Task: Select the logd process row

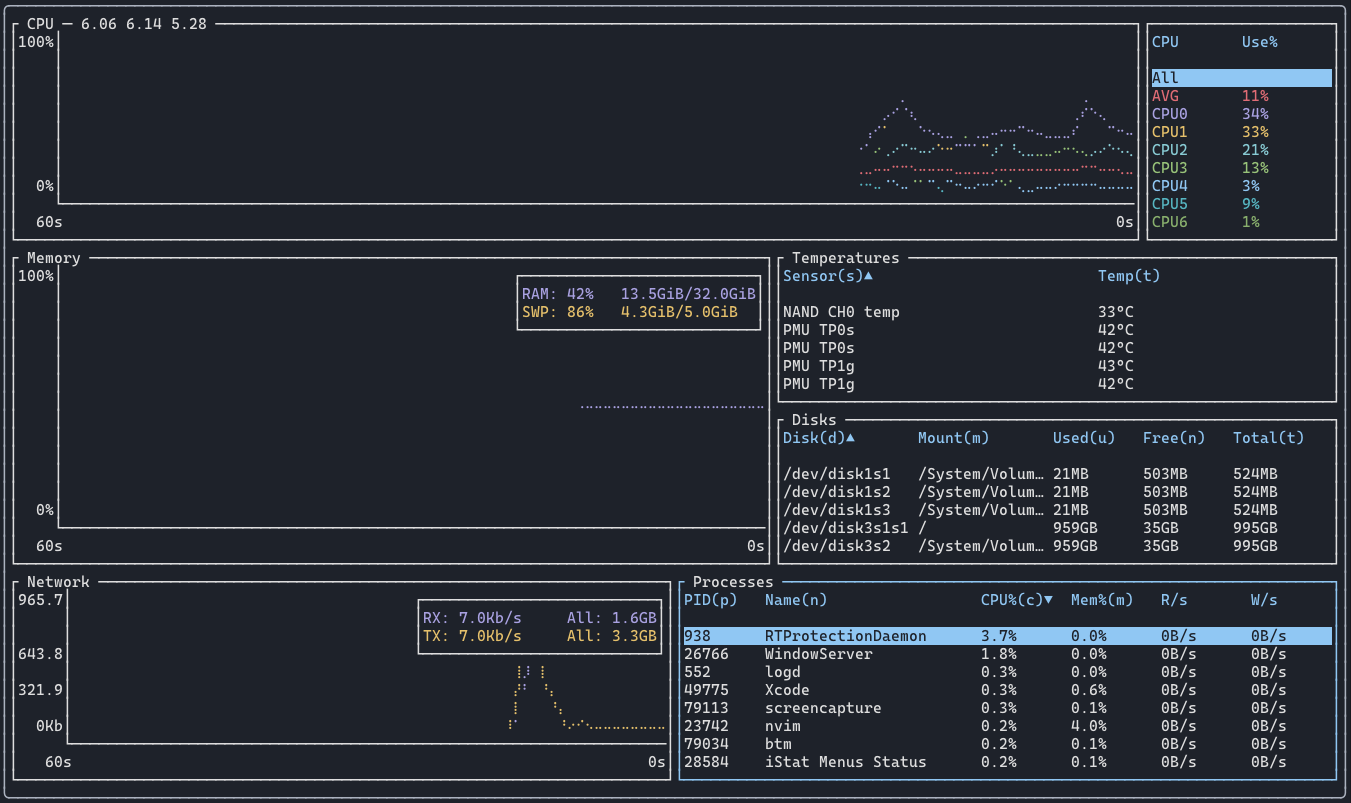Action: point(1008,672)
